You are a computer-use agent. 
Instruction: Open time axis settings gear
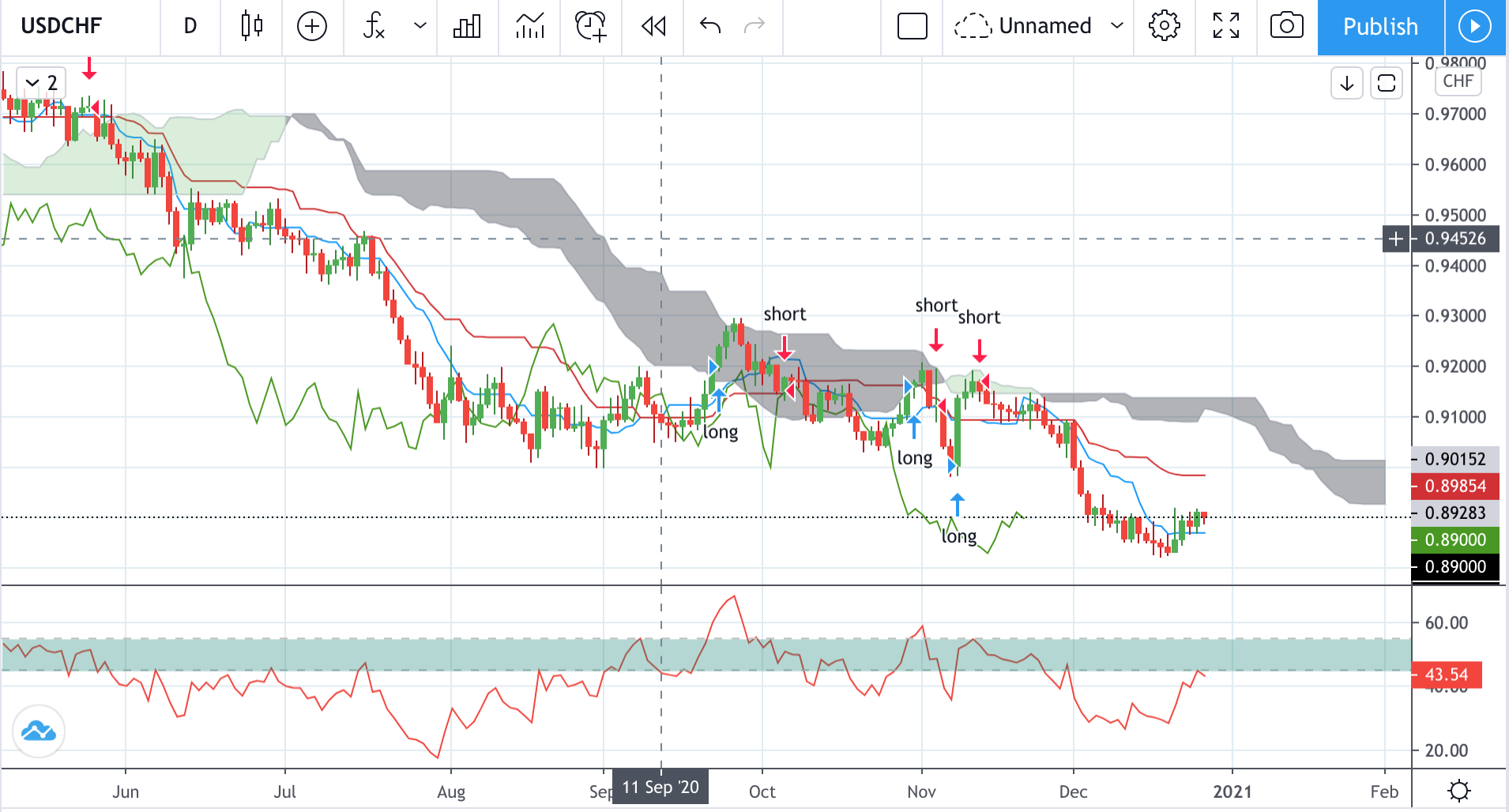[x=1459, y=791]
